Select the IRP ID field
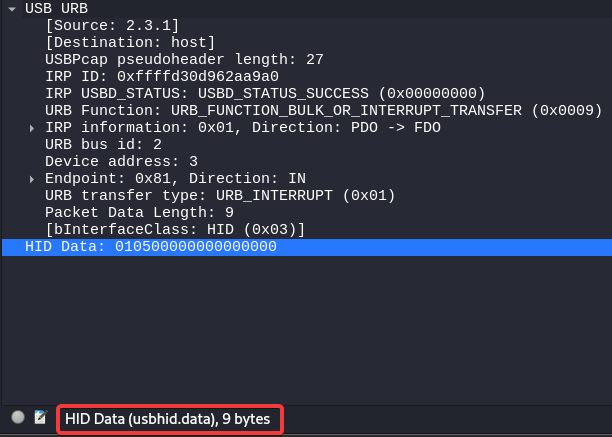The width and height of the screenshot is (612, 437). (161, 76)
